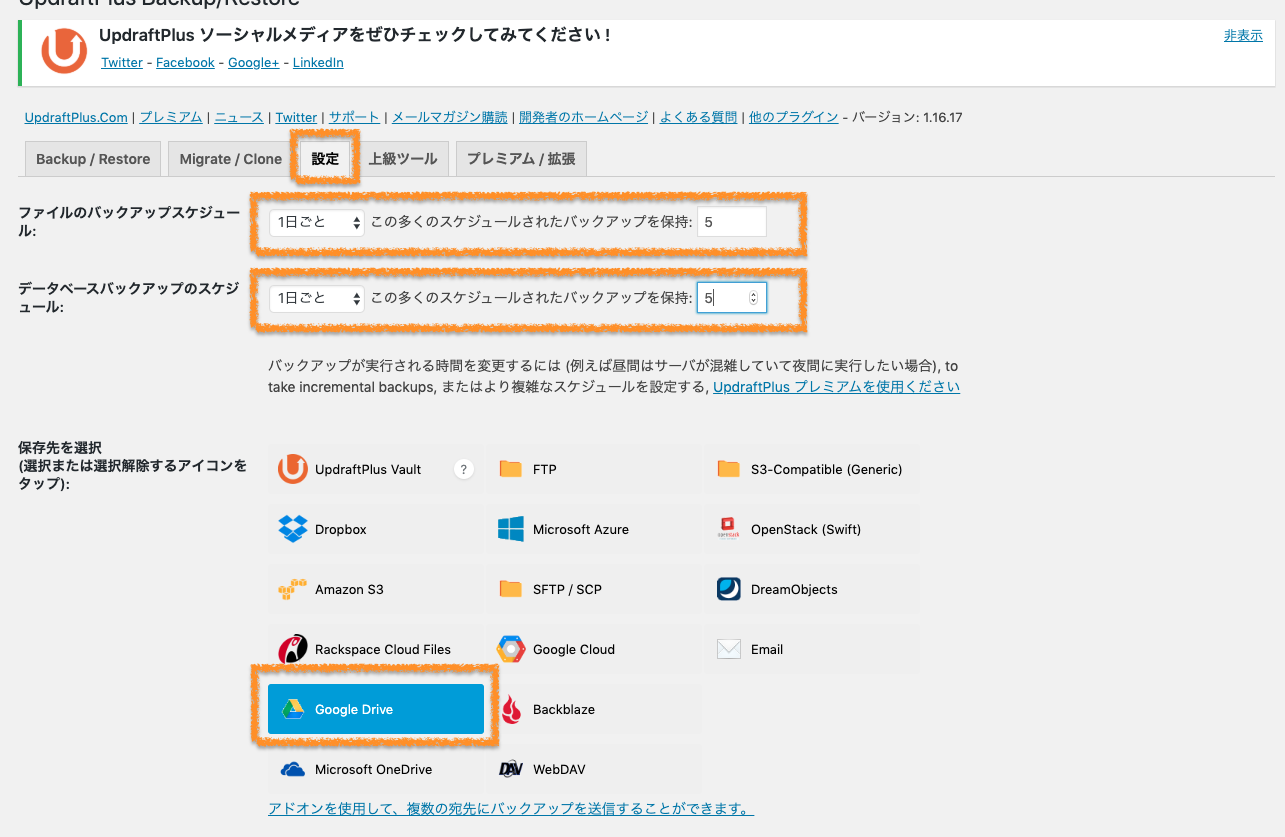Screen dimensions: 1285x837
Task: Choose the Microsoft Azure storage label
Action: click(581, 529)
